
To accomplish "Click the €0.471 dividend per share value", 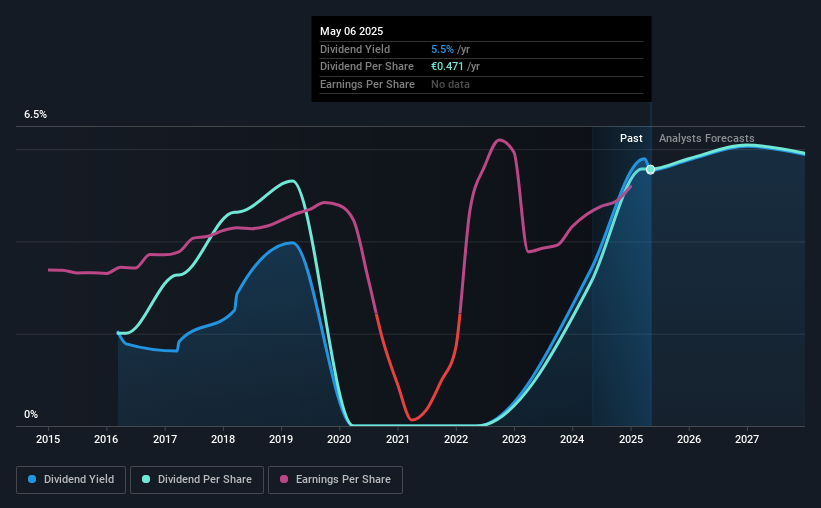I will pos(447,67).
